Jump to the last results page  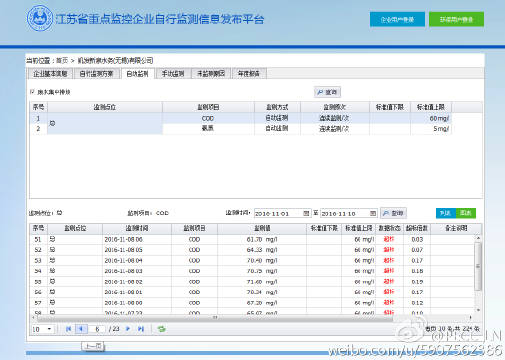141,329
